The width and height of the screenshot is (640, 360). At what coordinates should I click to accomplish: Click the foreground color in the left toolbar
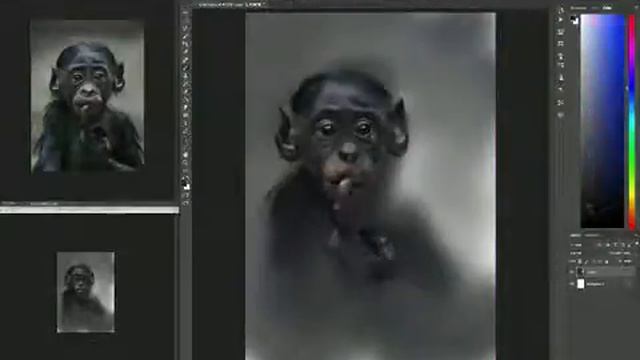tap(184, 182)
